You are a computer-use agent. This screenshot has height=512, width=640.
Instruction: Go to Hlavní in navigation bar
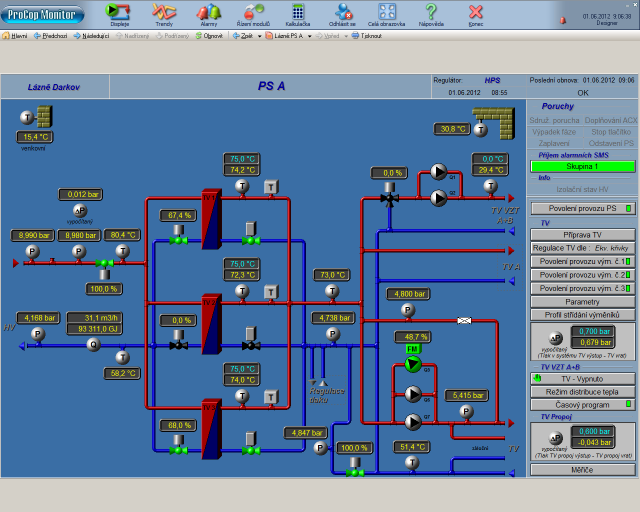coord(15,36)
